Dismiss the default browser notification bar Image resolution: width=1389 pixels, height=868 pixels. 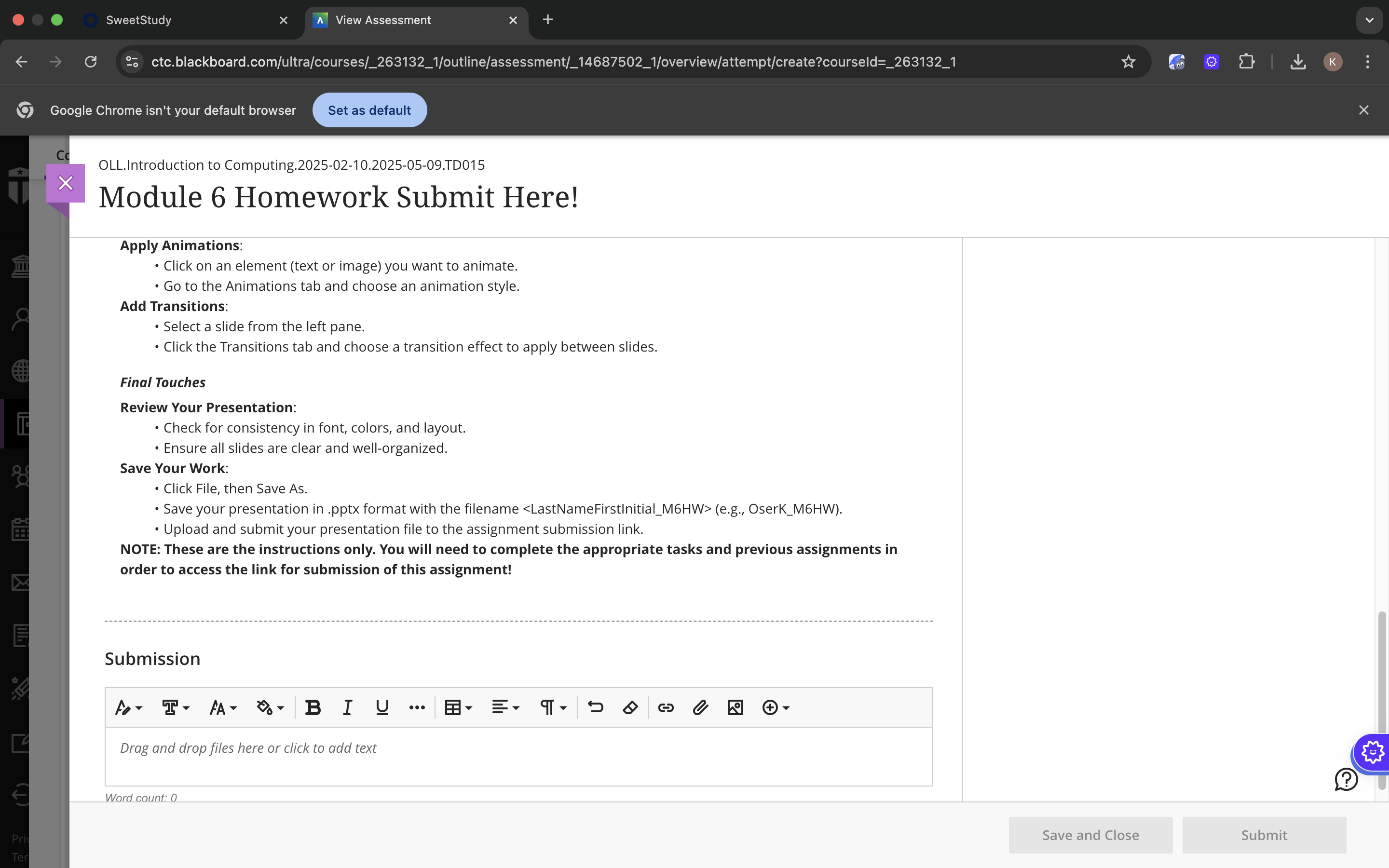(1364, 110)
